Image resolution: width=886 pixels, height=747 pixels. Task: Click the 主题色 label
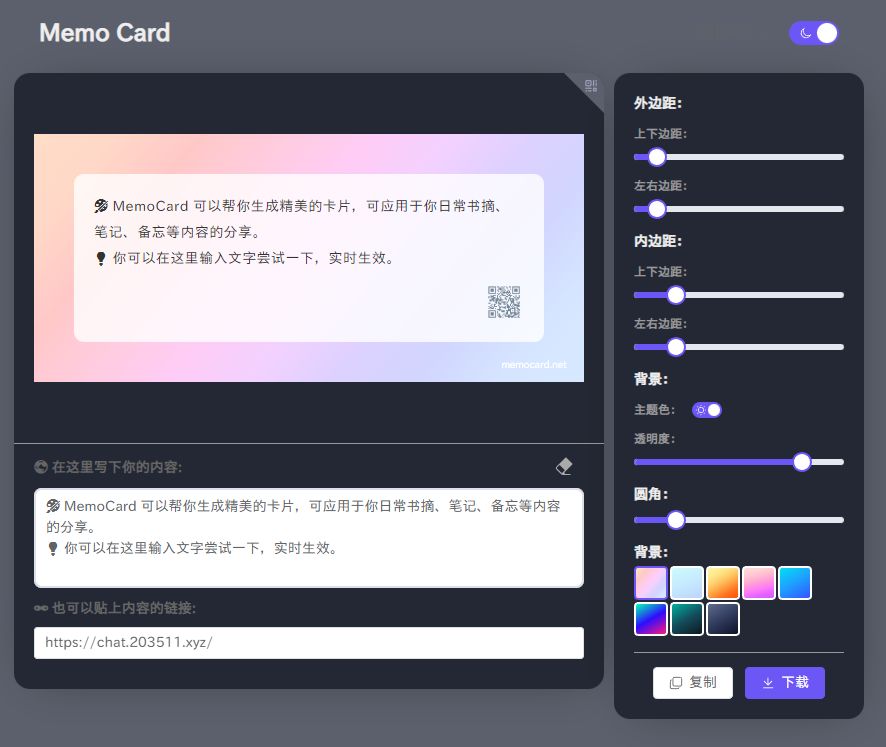654,410
